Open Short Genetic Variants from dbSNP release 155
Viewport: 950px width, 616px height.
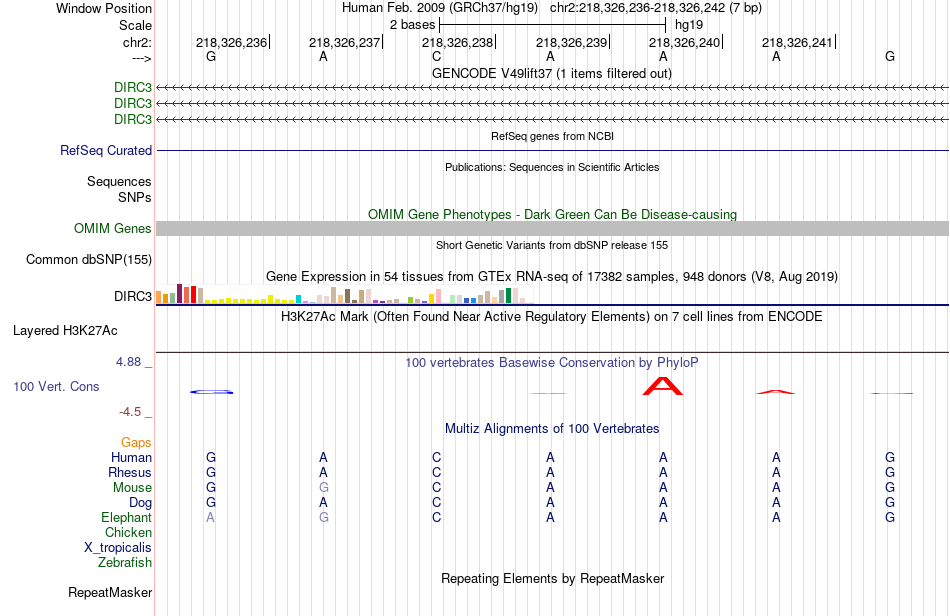552,245
